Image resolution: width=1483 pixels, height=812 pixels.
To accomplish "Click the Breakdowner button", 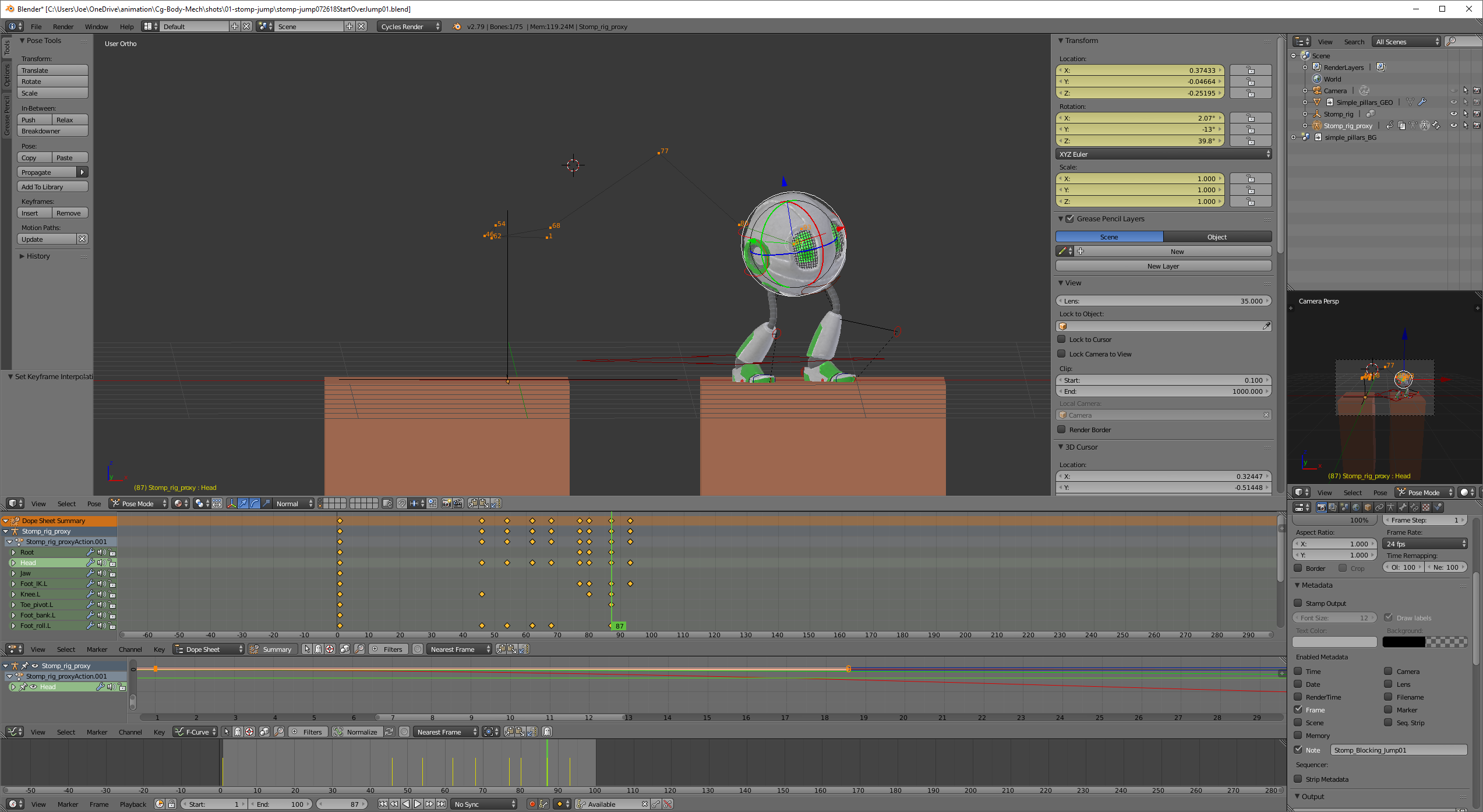I will (52, 131).
